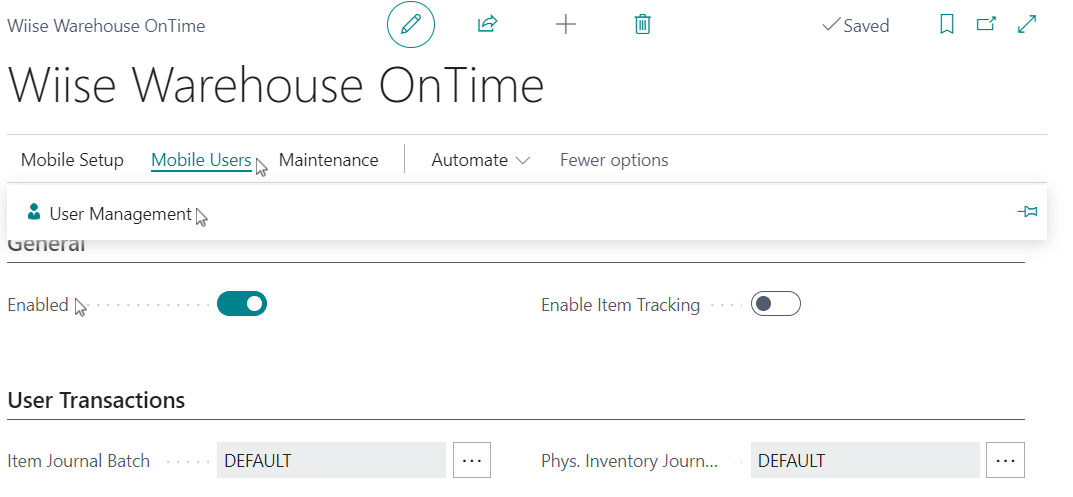The width and height of the screenshot is (1073, 497).
Task: Open page in new window icon
Action: point(986,25)
